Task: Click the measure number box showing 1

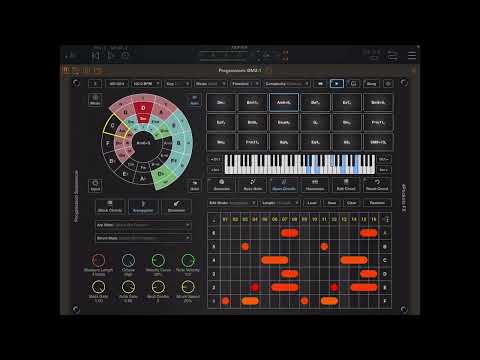Action: pos(95,84)
